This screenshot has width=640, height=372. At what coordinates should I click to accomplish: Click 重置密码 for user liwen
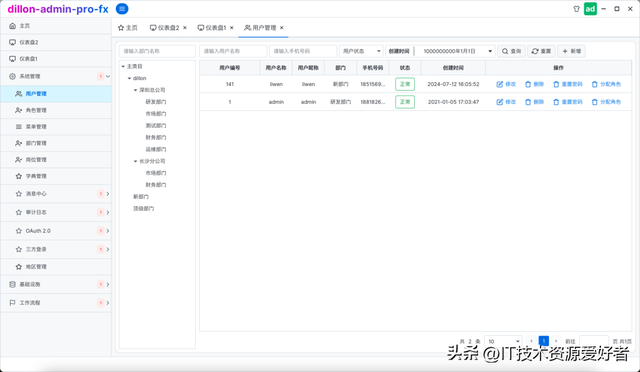pos(568,84)
